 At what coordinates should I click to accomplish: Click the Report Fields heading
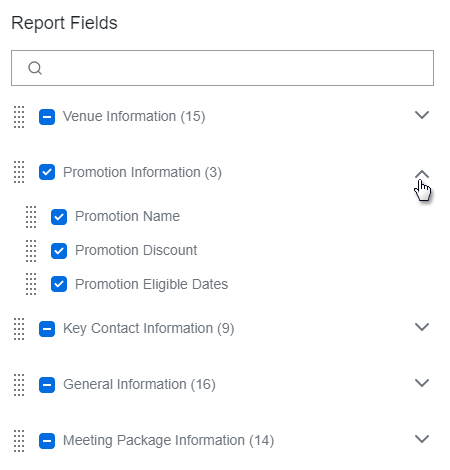click(x=64, y=23)
